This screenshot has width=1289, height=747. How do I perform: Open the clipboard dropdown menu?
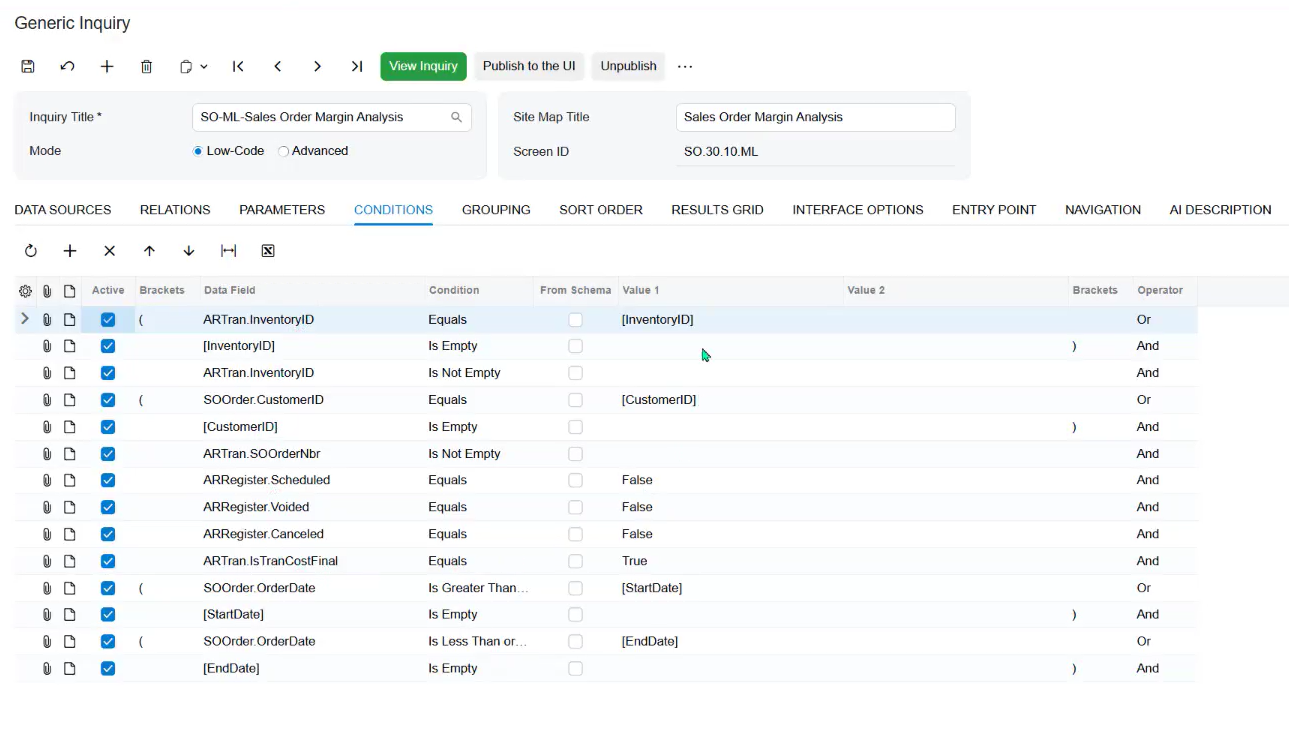click(x=193, y=67)
